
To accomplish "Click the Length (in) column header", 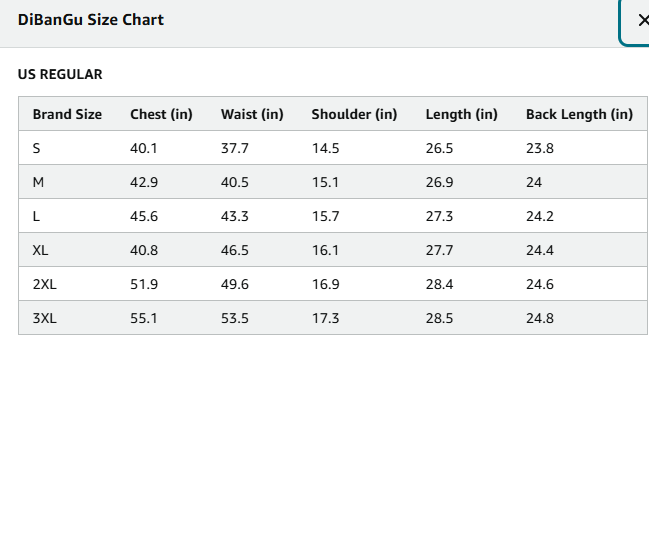I will coord(462,114).
